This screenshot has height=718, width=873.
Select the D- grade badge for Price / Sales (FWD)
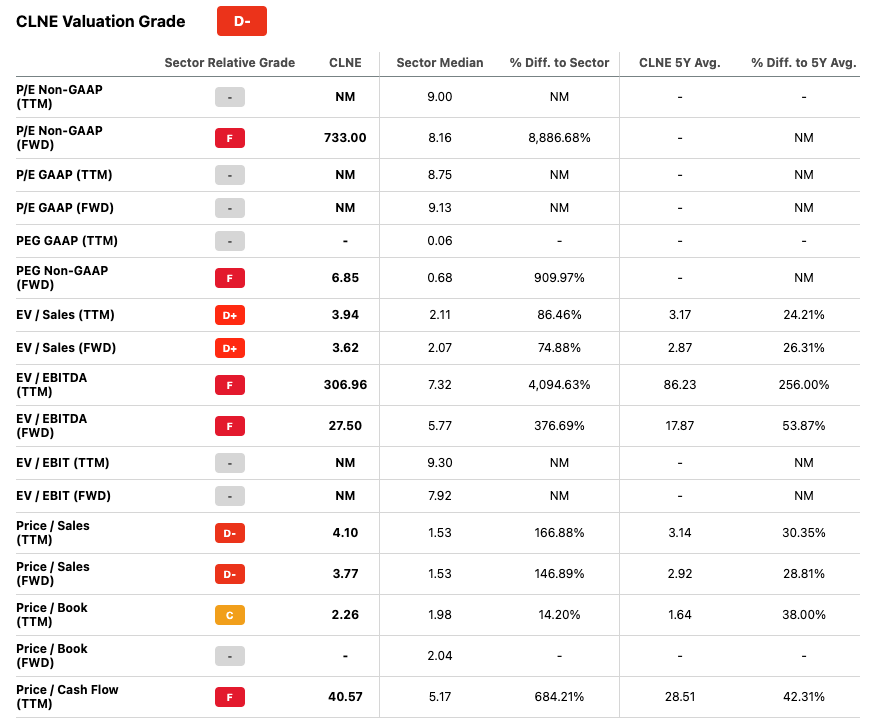(229, 574)
